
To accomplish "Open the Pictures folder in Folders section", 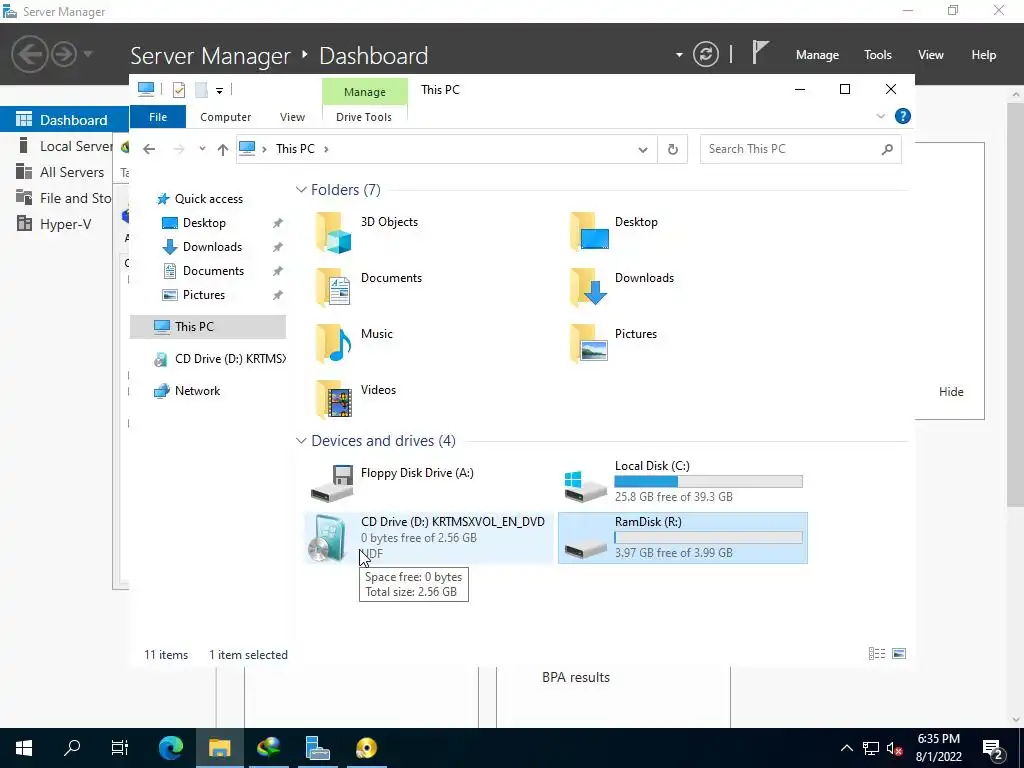I will click(x=614, y=344).
